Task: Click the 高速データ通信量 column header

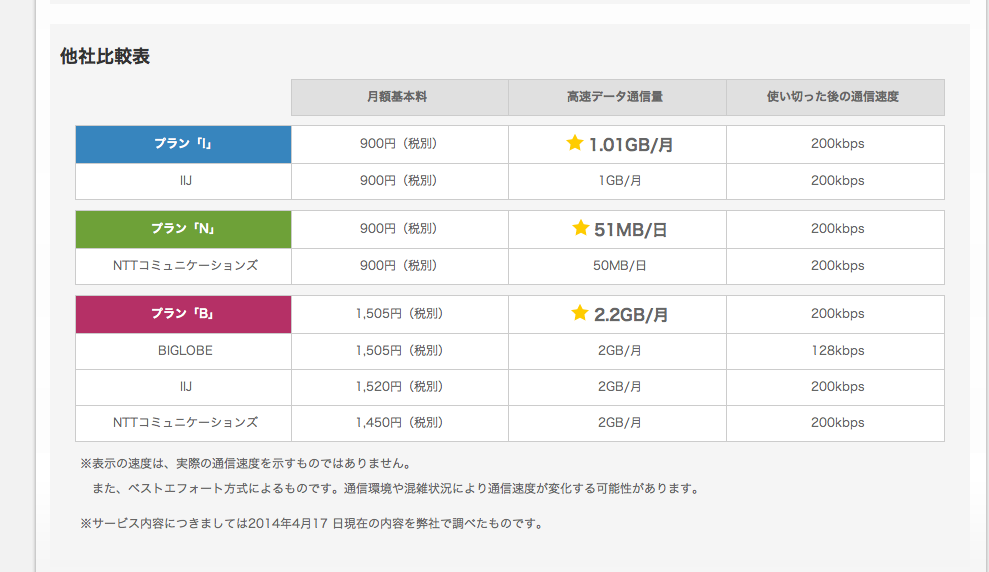Action: [x=616, y=97]
